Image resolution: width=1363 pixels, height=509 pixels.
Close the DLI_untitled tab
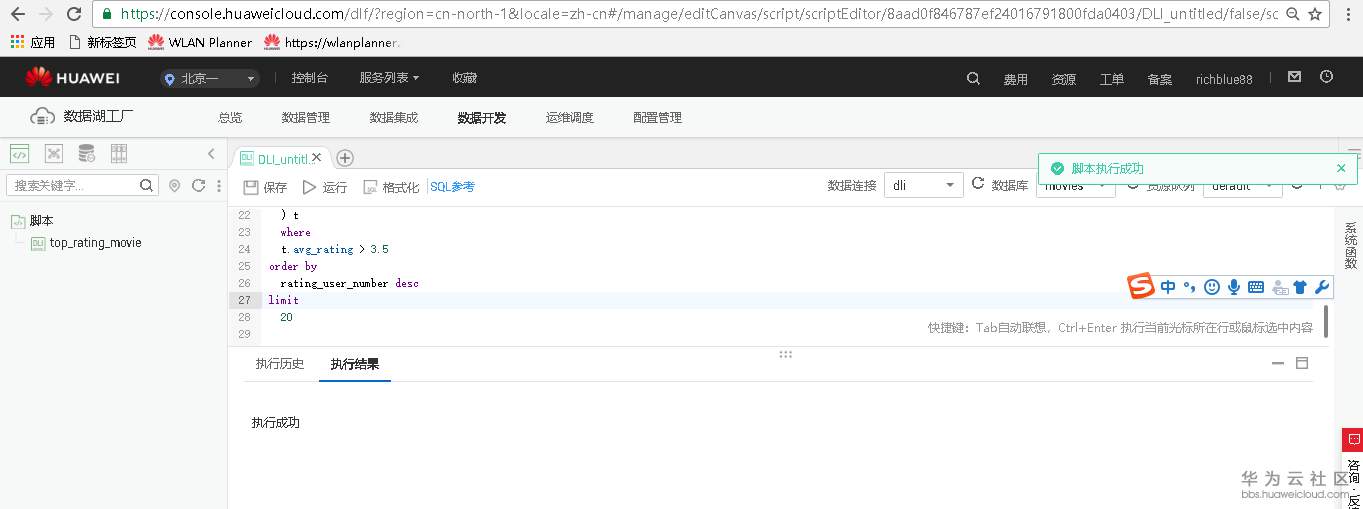point(317,158)
